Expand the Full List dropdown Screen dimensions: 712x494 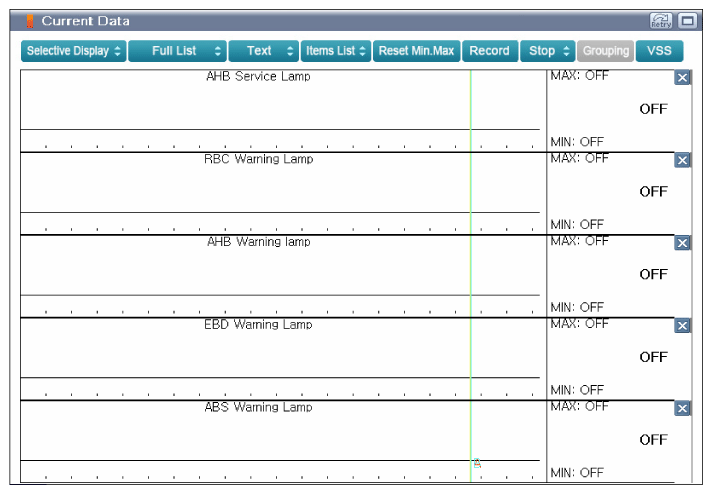pyautogui.click(x=178, y=51)
